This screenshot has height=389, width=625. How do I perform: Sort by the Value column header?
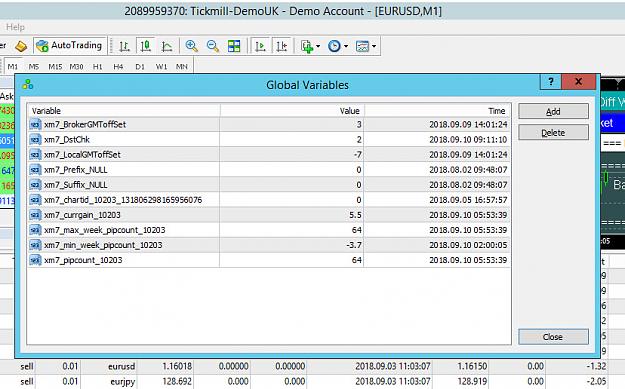(292, 111)
